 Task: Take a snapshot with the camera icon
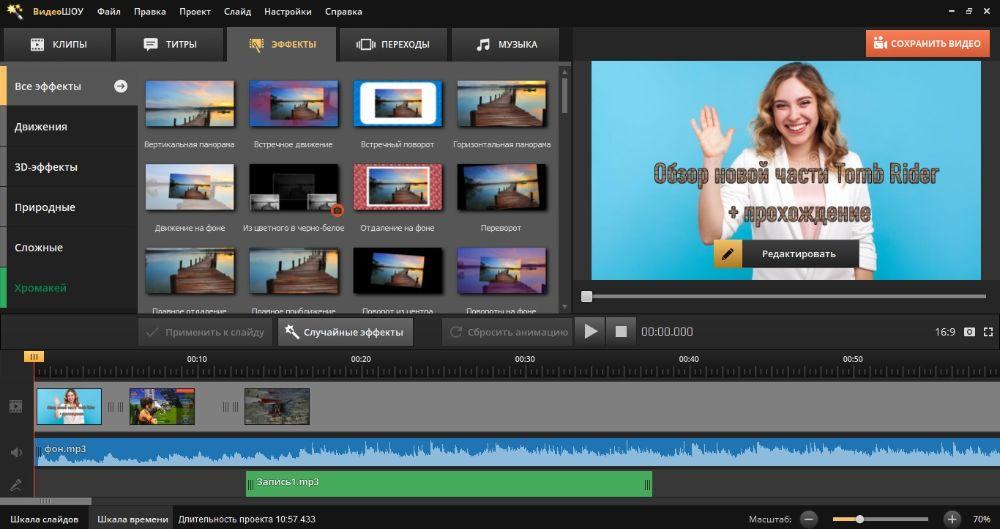pyautogui.click(x=969, y=332)
